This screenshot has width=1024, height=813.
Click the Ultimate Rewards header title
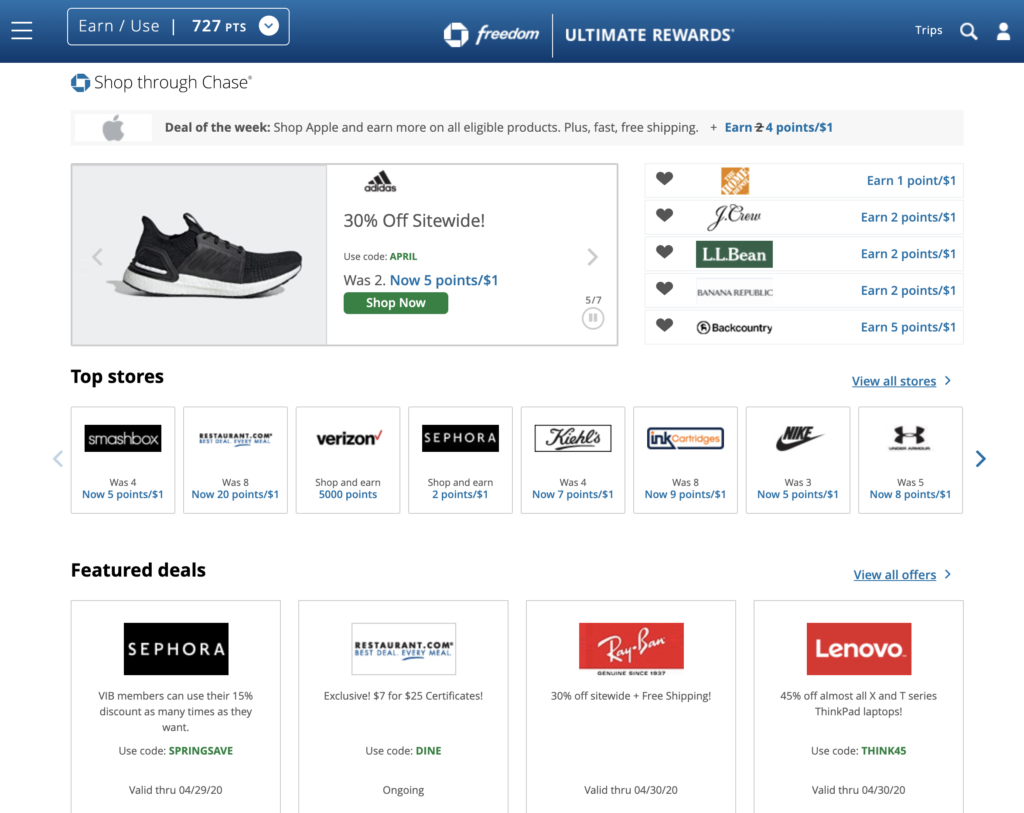(x=649, y=35)
